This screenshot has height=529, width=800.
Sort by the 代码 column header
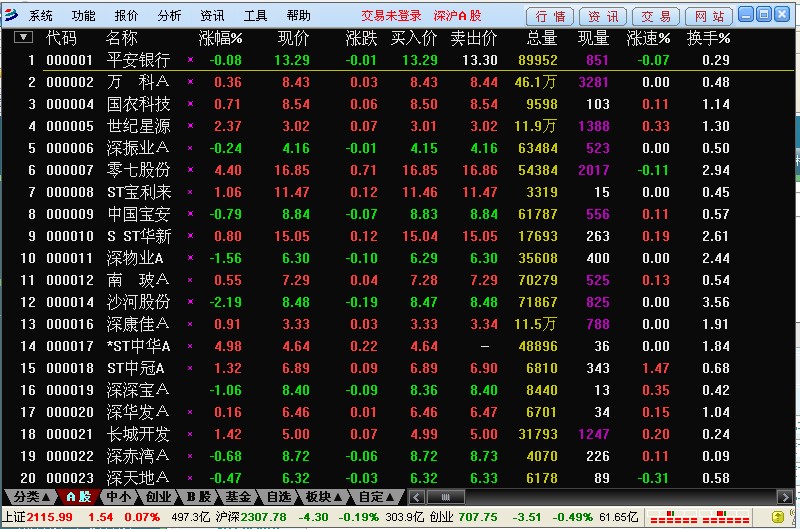(61, 38)
